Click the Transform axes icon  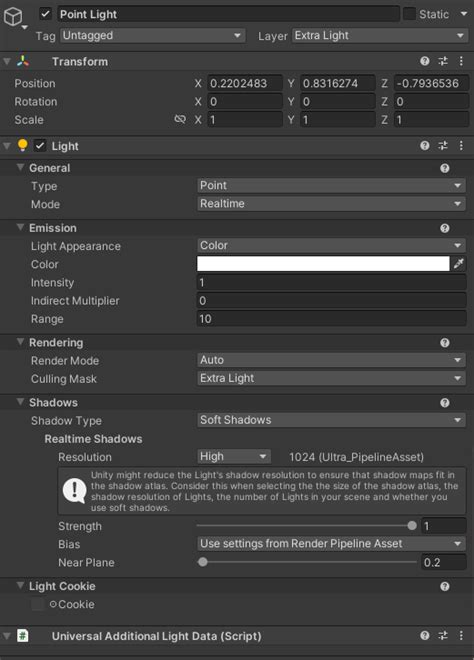click(23, 61)
